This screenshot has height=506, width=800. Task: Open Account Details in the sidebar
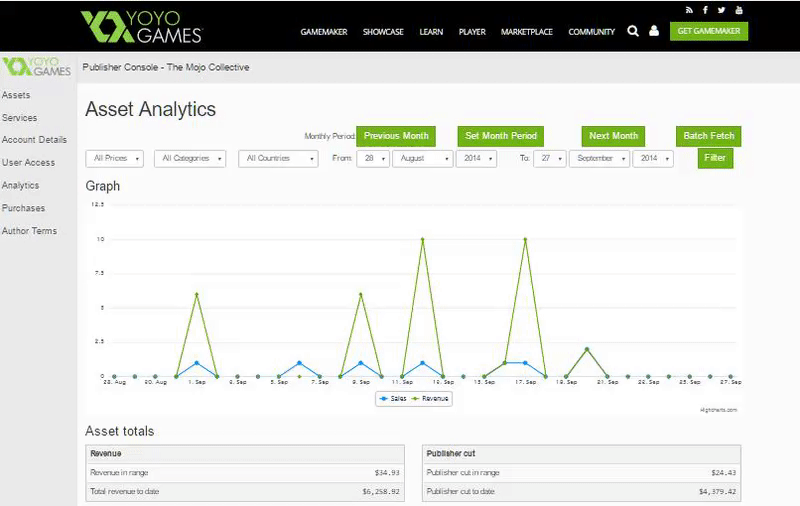point(34,140)
